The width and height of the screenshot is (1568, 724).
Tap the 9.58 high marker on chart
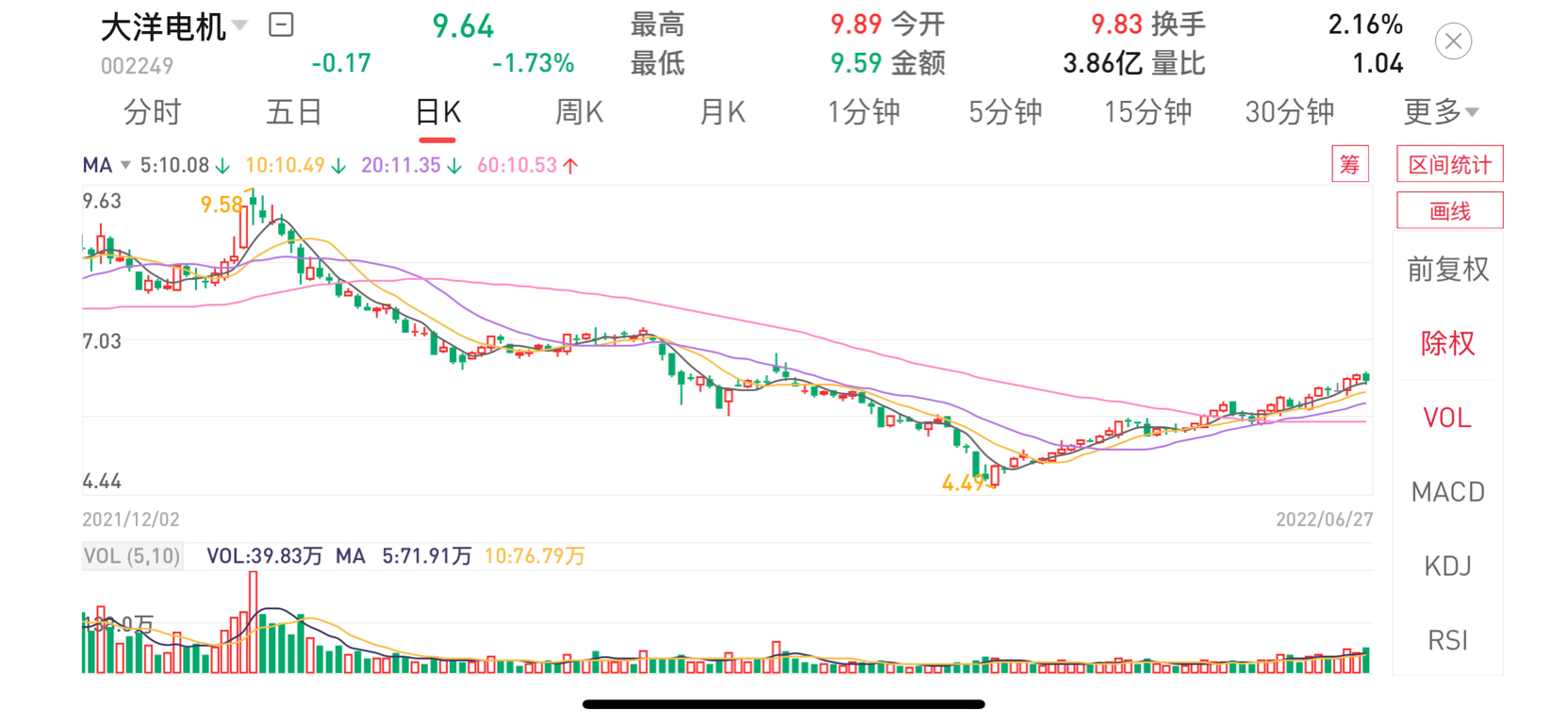pyautogui.click(x=223, y=205)
